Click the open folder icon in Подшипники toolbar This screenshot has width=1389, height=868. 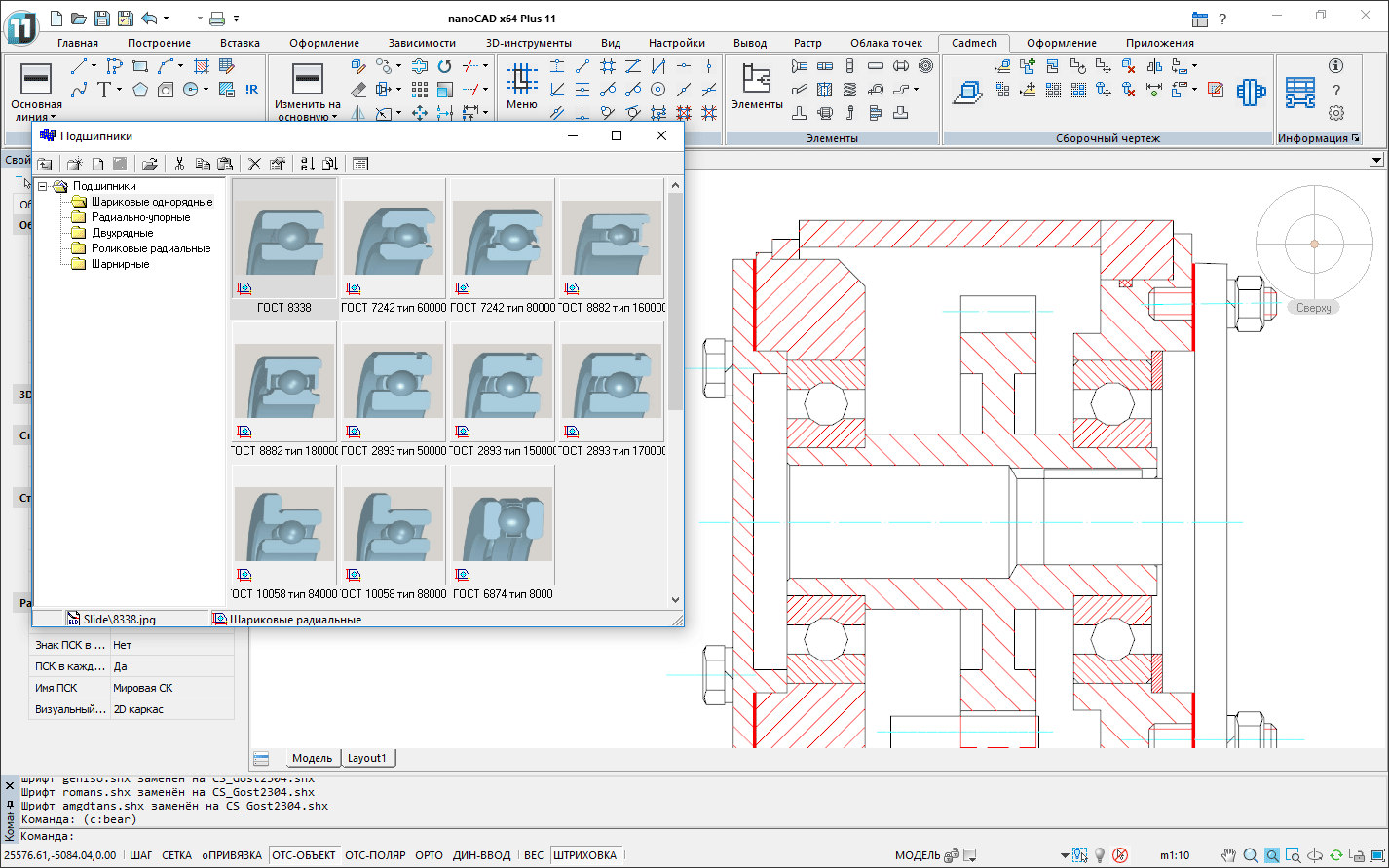pyautogui.click(x=149, y=164)
